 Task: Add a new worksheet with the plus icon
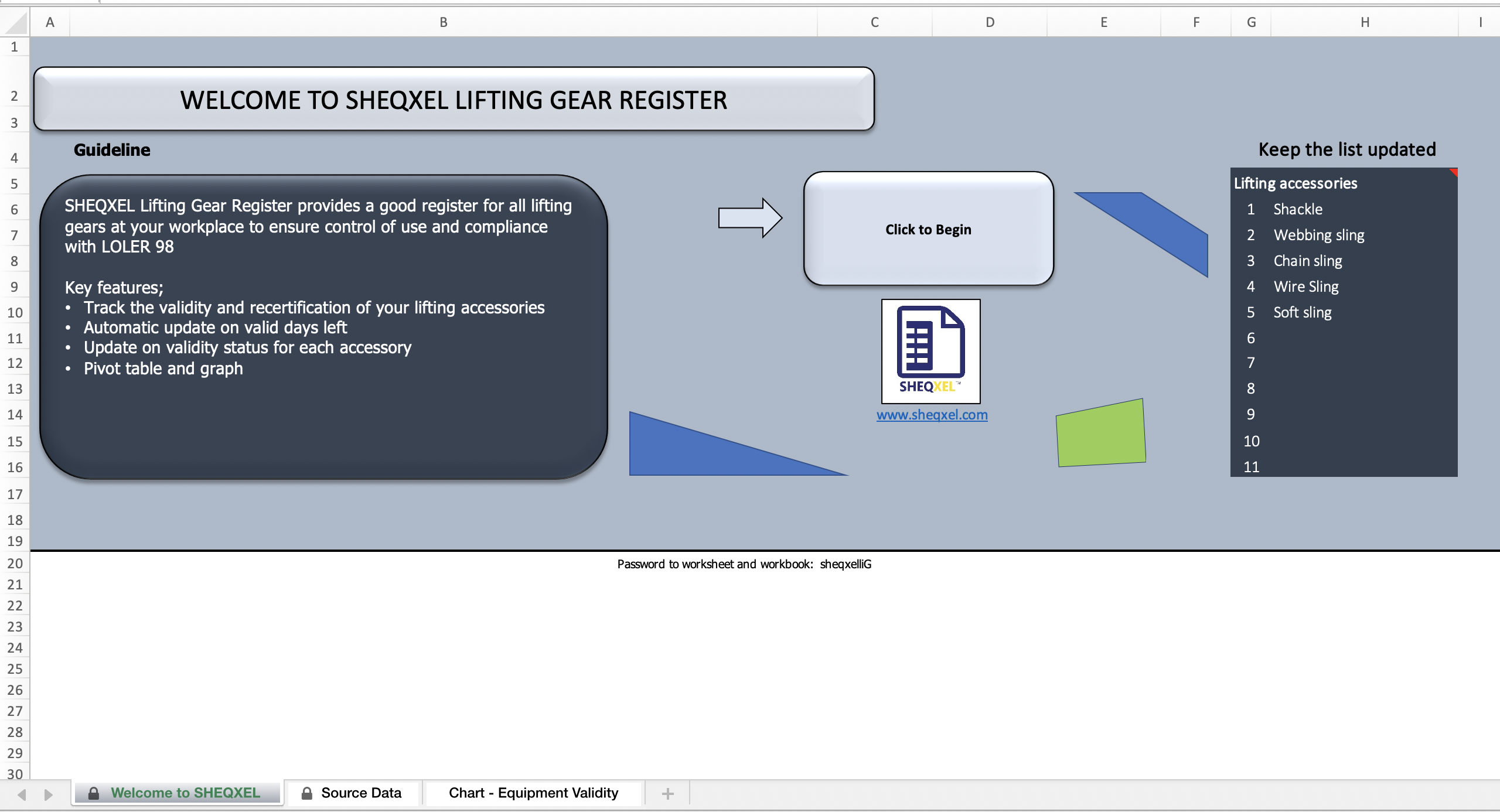tap(667, 793)
